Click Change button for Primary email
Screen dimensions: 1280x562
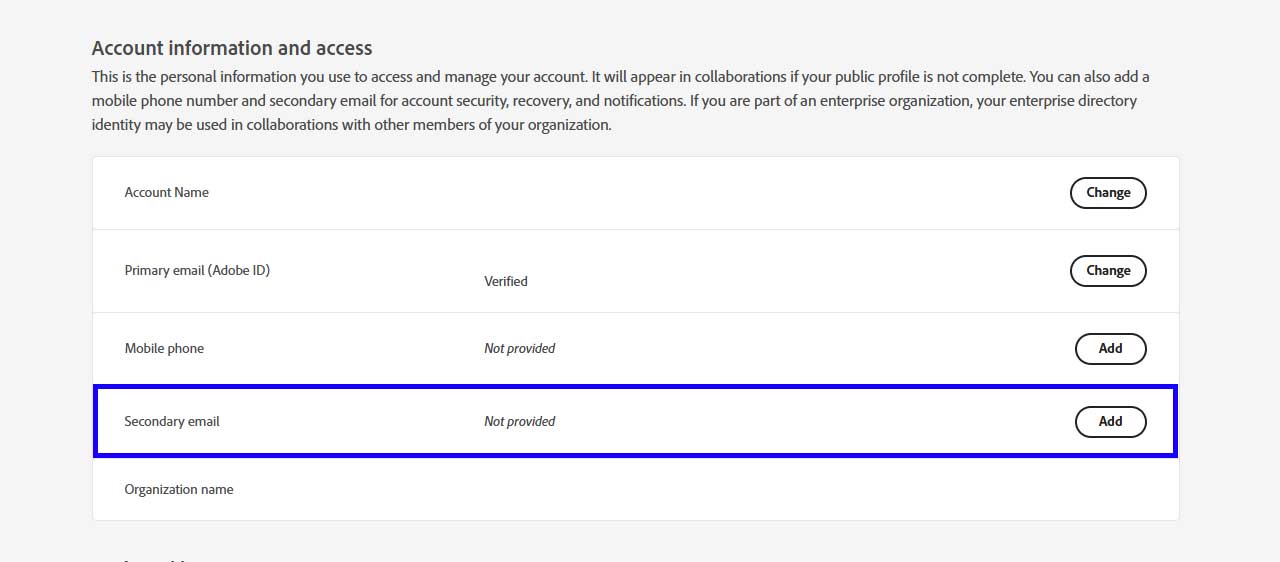point(1107,271)
